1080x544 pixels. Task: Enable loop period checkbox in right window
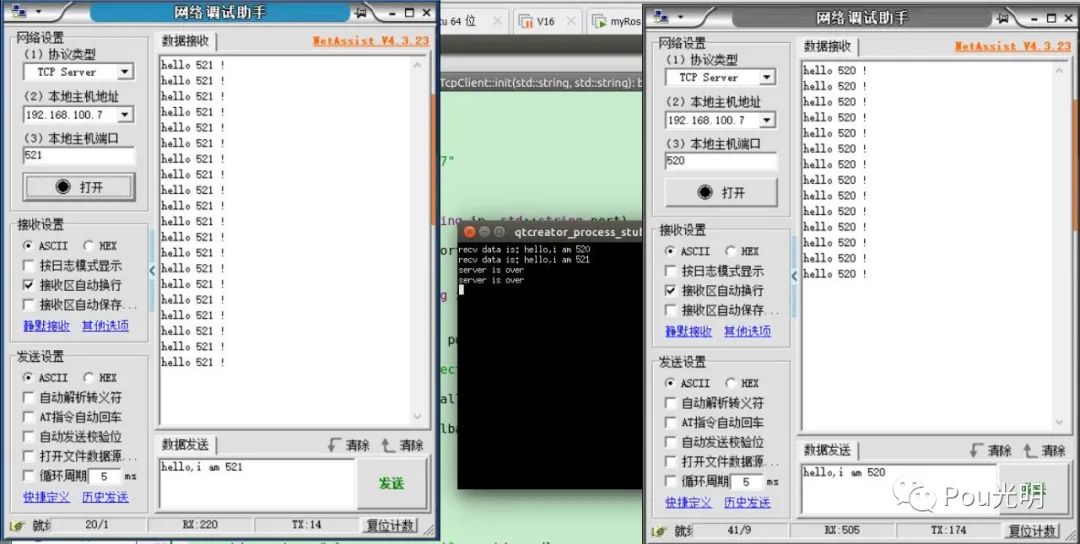point(670,481)
